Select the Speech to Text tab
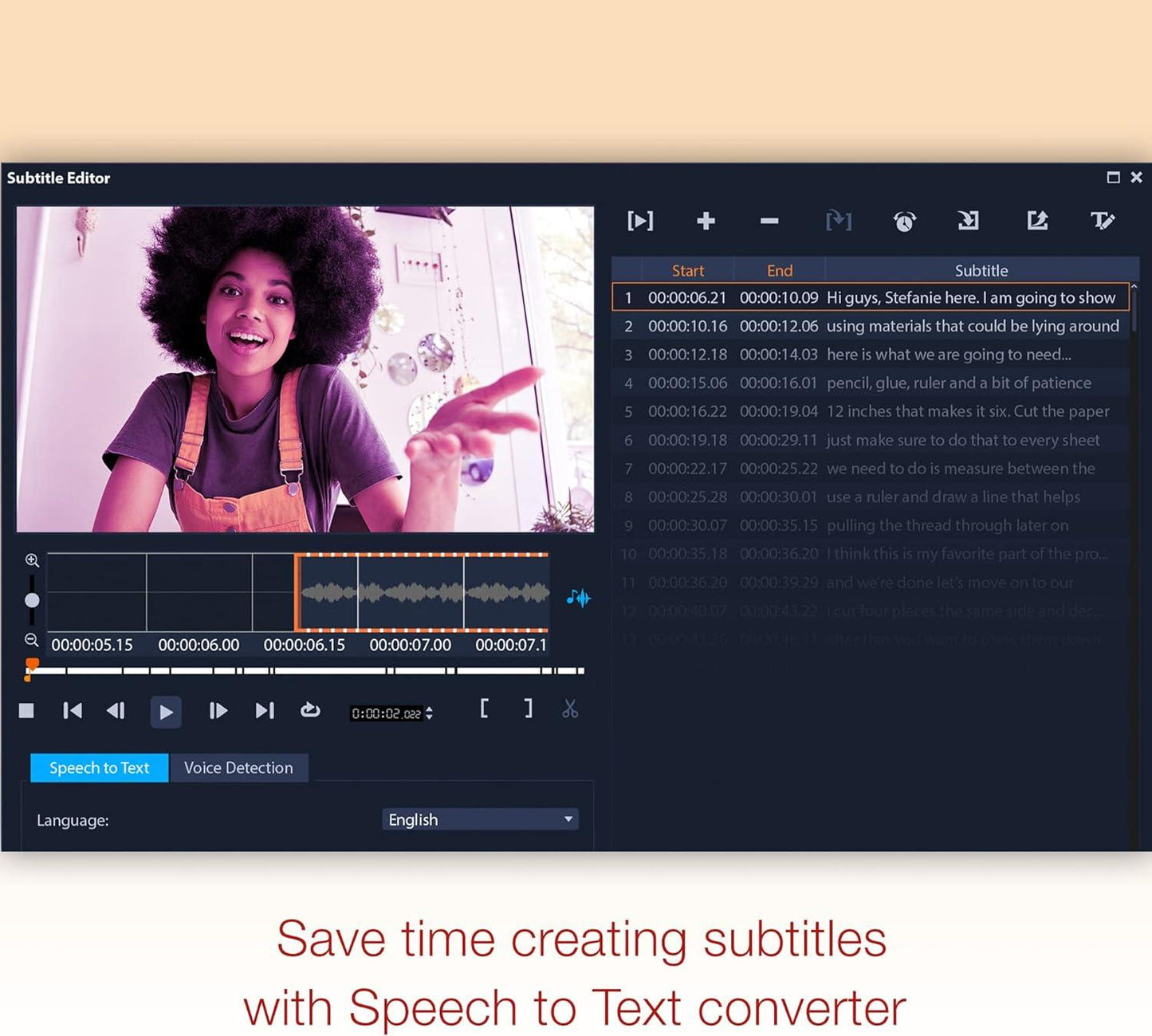 click(x=98, y=767)
